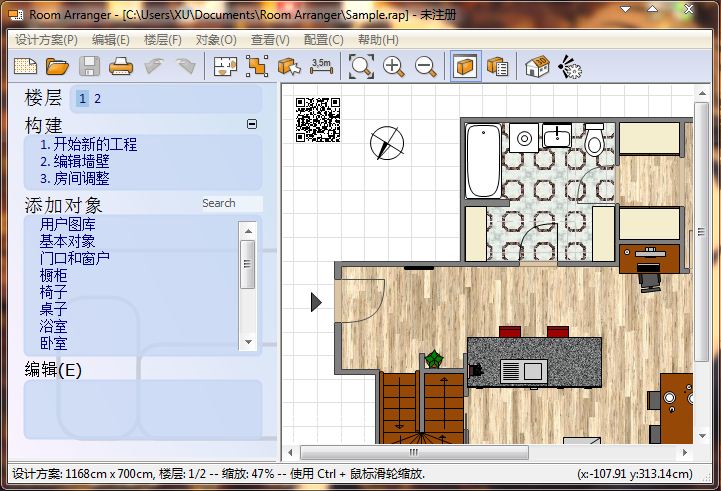
Task: Open the 3D house view icon
Action: click(537, 67)
